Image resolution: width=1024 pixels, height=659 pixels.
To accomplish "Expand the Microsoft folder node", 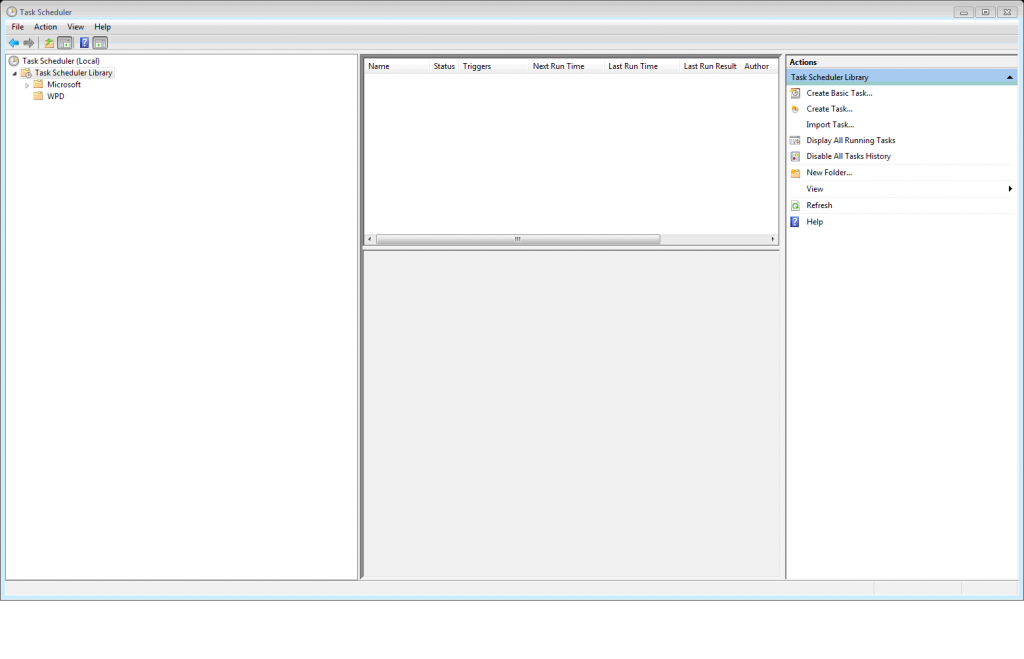I will 27,85.
